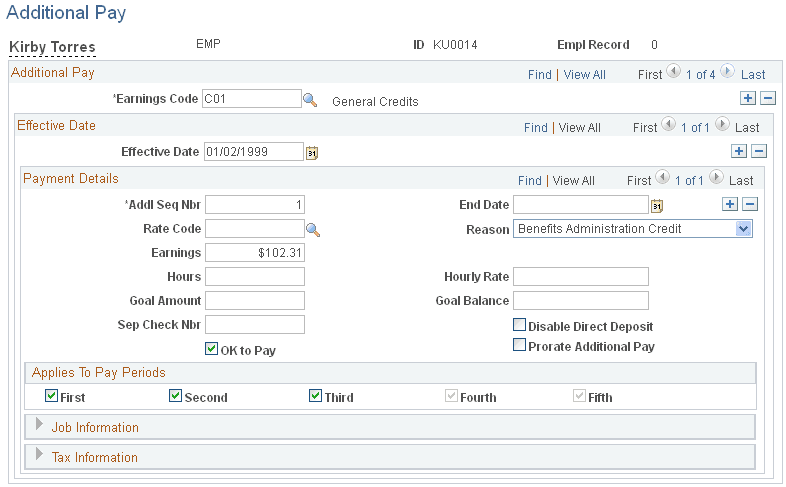This screenshot has height=487, width=786.
Task: Click the Rate Code input field
Action: [x=255, y=229]
